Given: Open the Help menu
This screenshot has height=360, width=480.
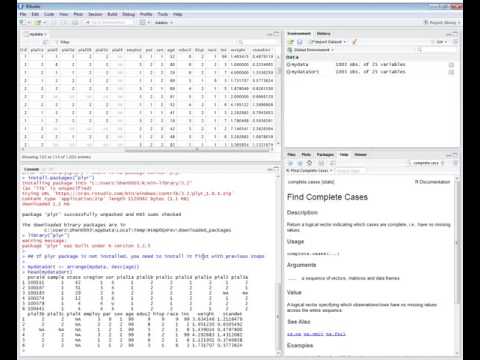Looking at the screenshot, I should tap(177, 14).
